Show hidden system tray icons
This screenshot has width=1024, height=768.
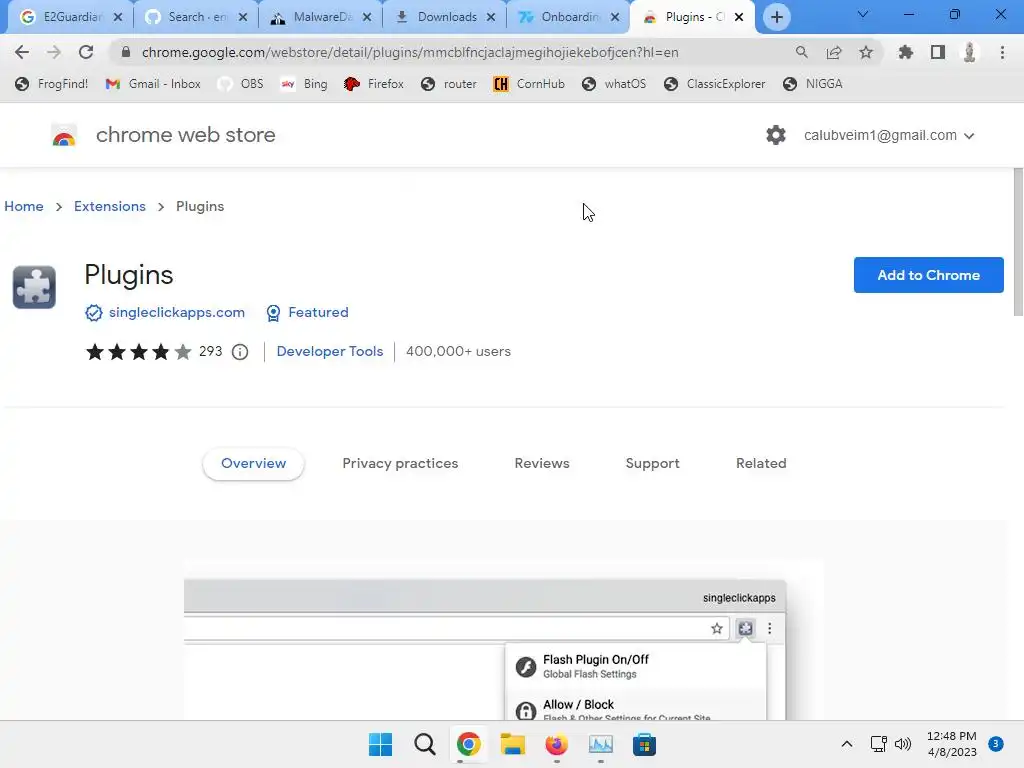coord(846,744)
